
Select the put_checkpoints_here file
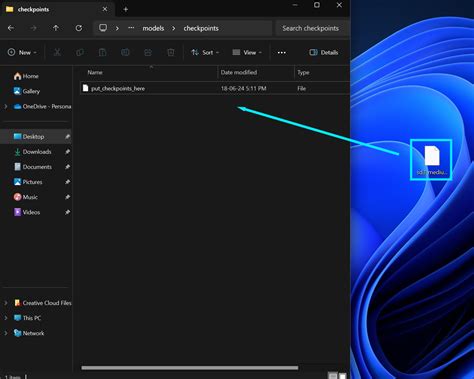(215, 88)
